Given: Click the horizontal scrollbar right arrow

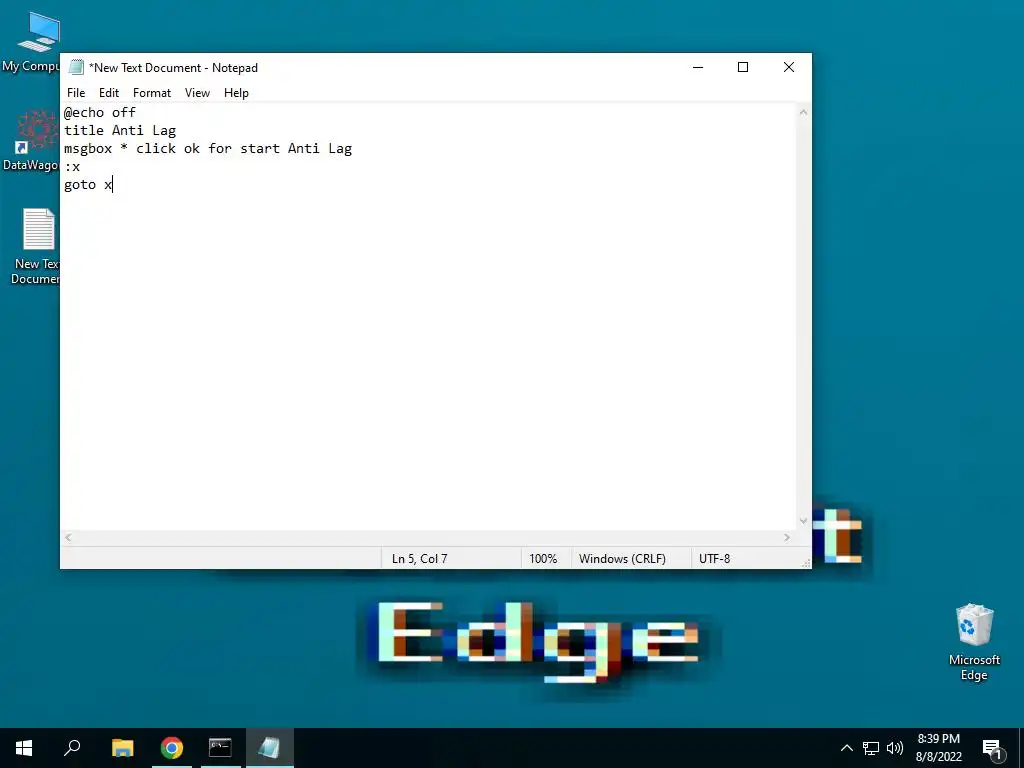Looking at the screenshot, I should [787, 537].
